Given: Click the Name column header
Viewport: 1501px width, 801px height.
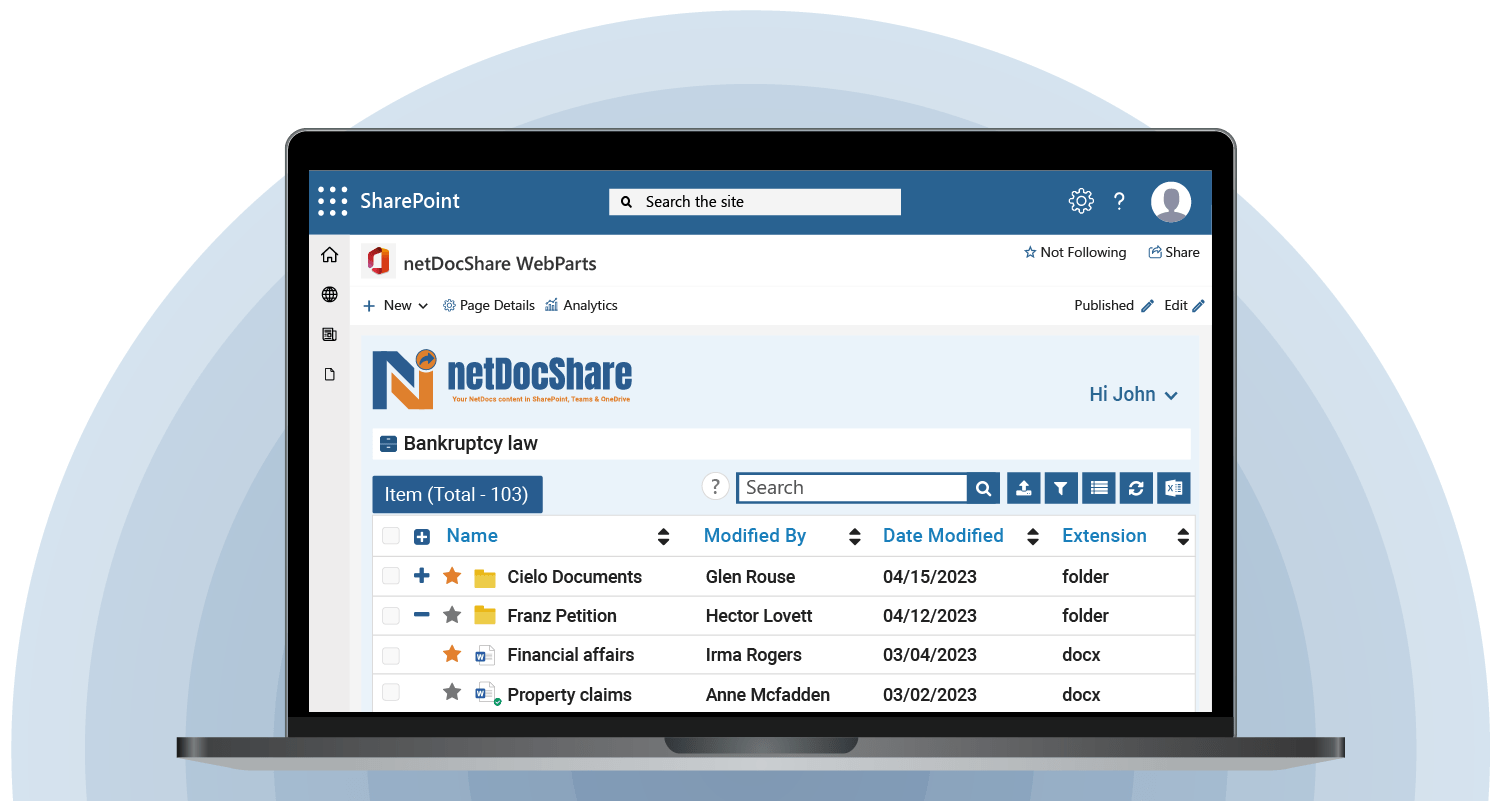Looking at the screenshot, I should [472, 535].
